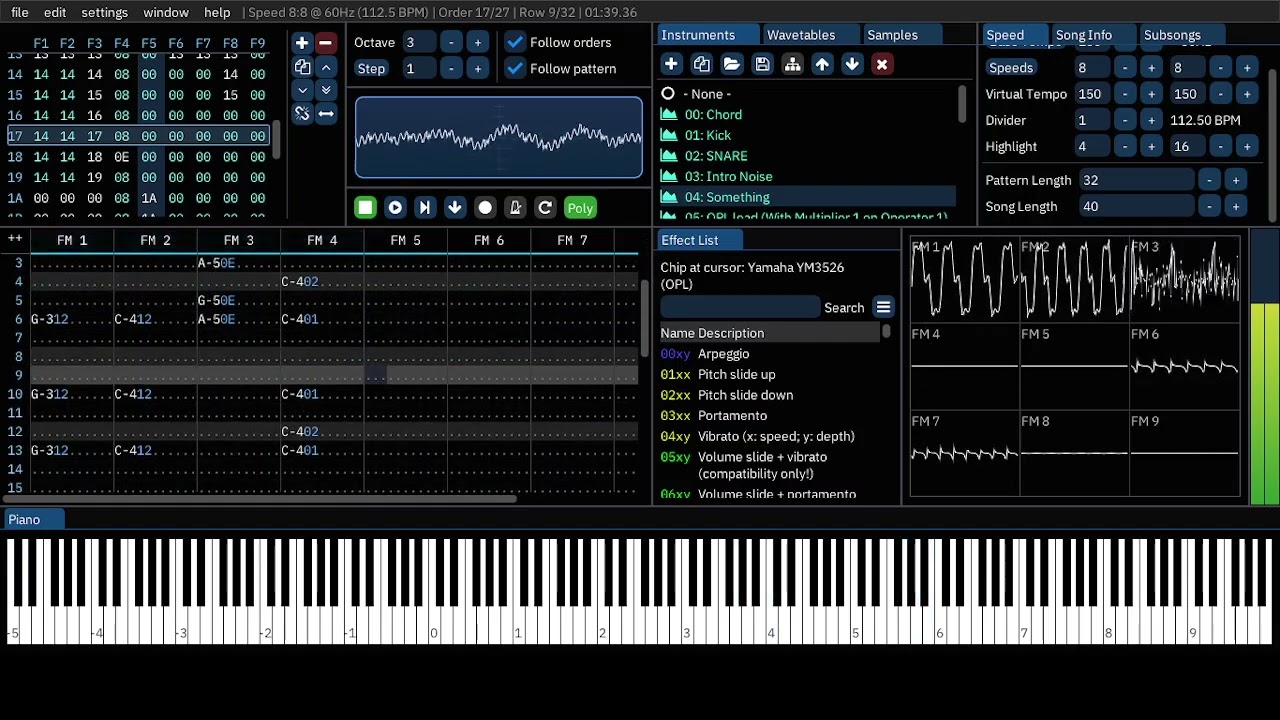Click the instrument list vertical scrollbar
The image size is (1280, 720).
click(x=962, y=103)
